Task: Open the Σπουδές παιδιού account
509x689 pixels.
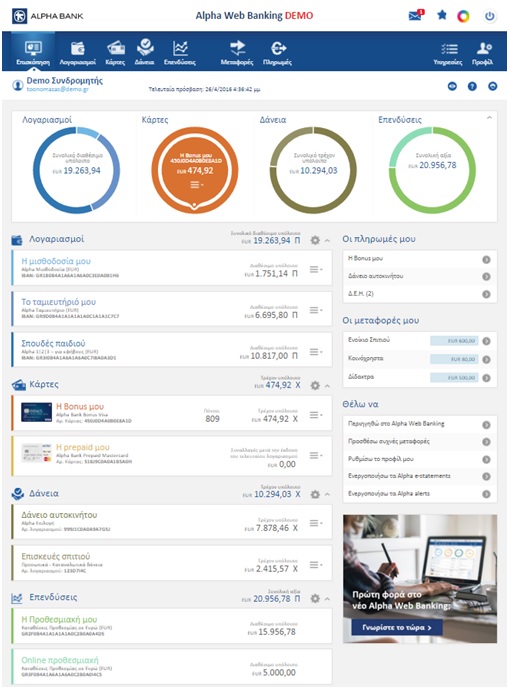Action: pos(53,343)
